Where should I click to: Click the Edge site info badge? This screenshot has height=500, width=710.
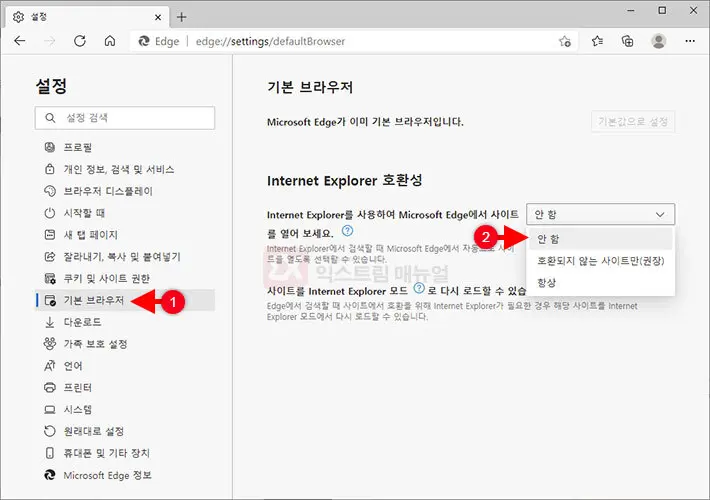tap(159, 41)
